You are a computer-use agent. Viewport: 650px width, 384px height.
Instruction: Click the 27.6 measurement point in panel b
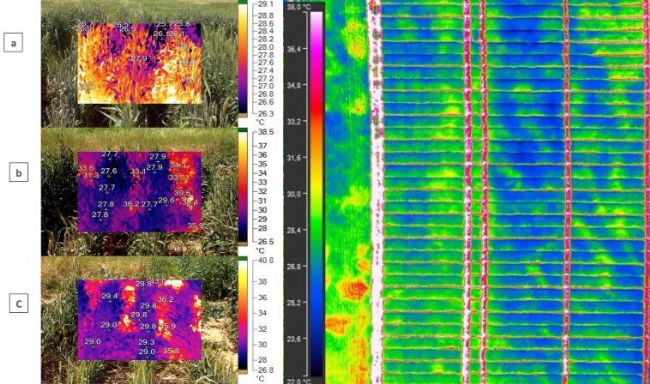(109, 171)
